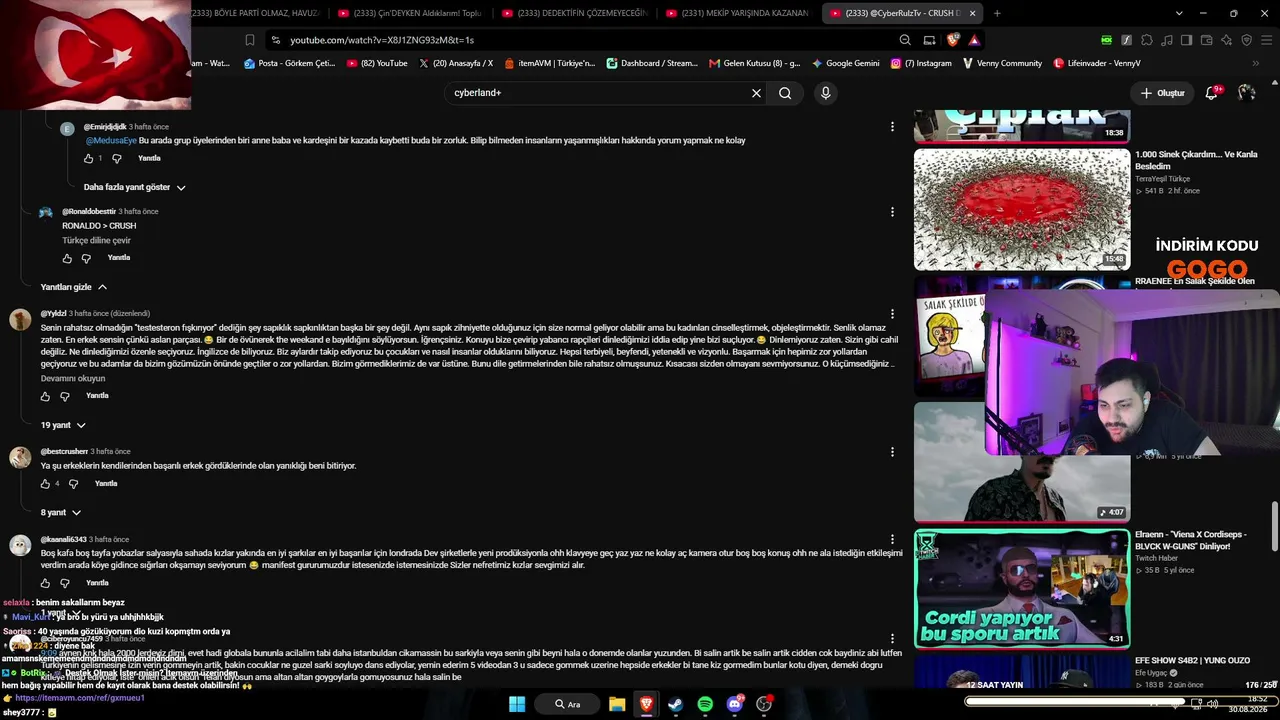This screenshot has width=1280, height=720.
Task: Click the YouTube search input field
Action: (597, 93)
